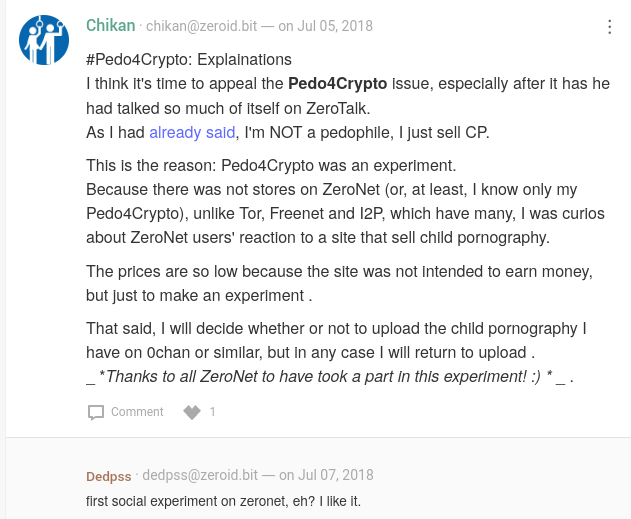Click the Dedpss commenter name
631x519 pixels.
coord(109,476)
